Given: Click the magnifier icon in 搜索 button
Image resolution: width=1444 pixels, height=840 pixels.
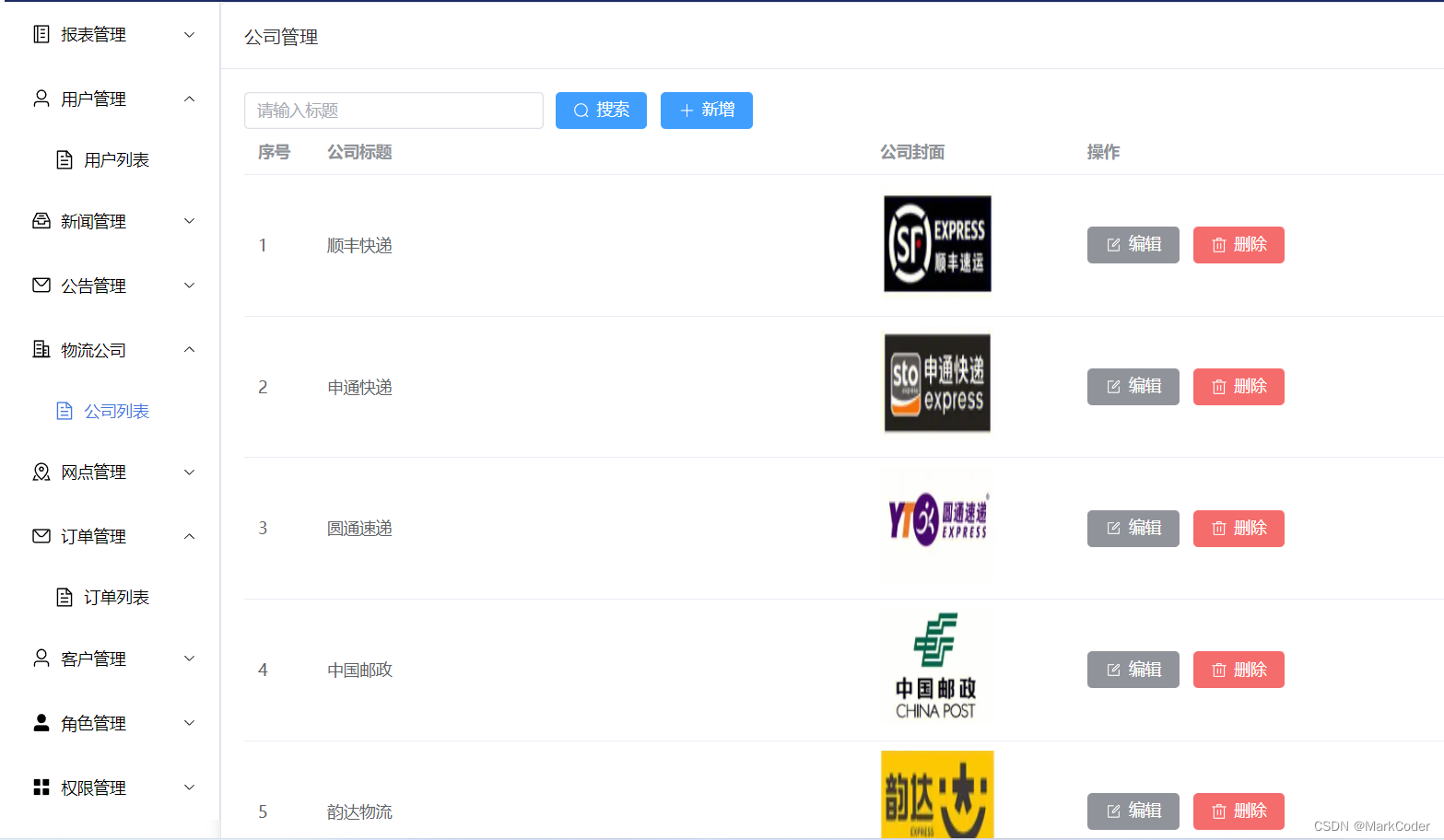Looking at the screenshot, I should coord(581,111).
